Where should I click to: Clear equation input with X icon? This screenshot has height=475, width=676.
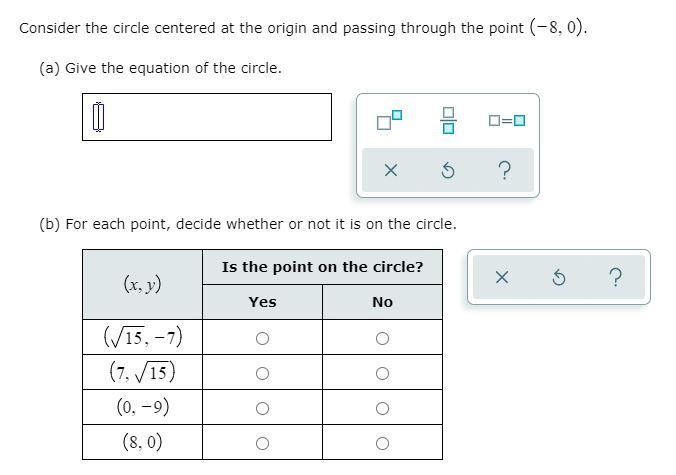tap(391, 170)
